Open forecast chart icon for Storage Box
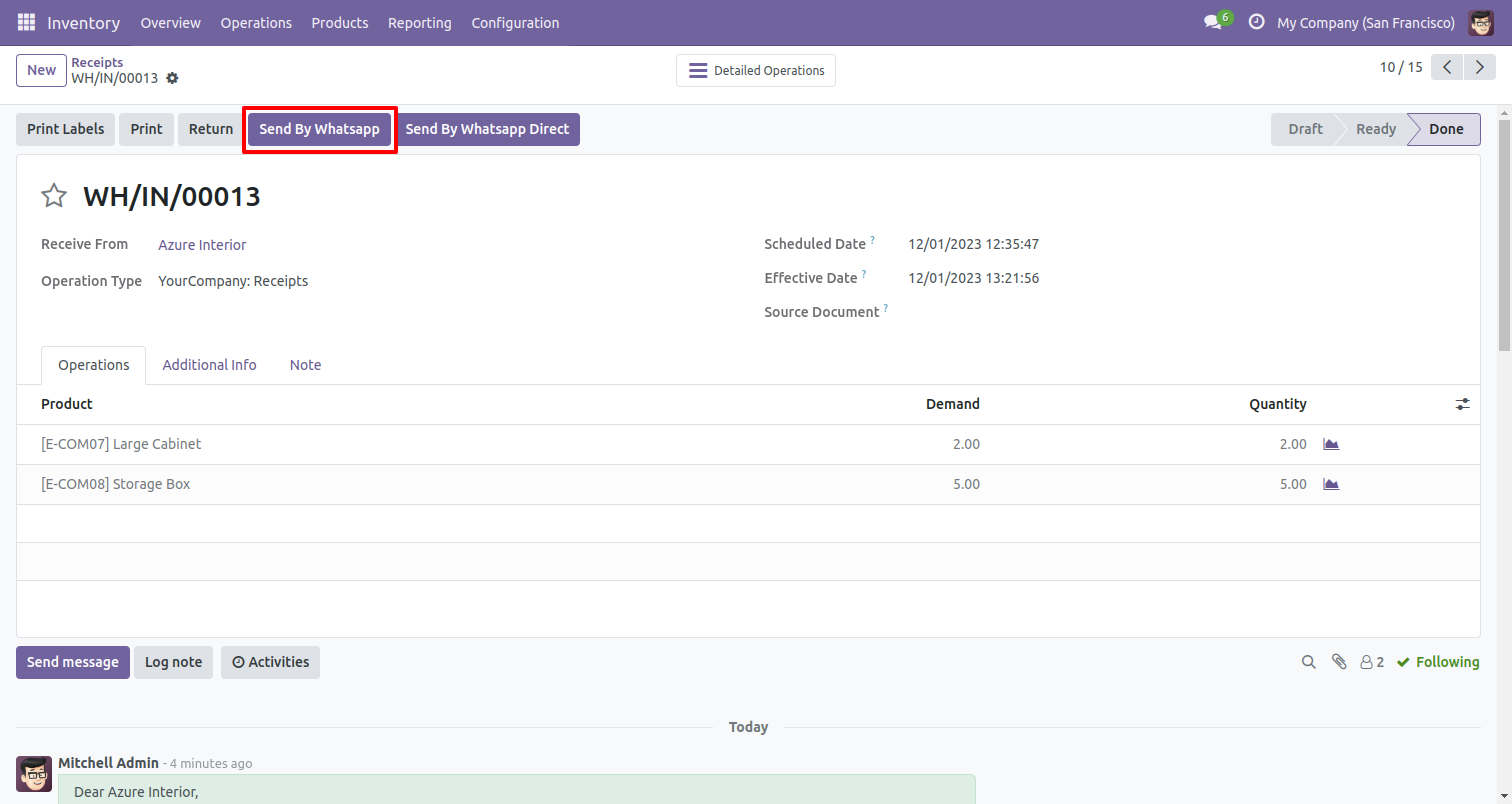Viewport: 1512px width, 804px height. (1331, 484)
